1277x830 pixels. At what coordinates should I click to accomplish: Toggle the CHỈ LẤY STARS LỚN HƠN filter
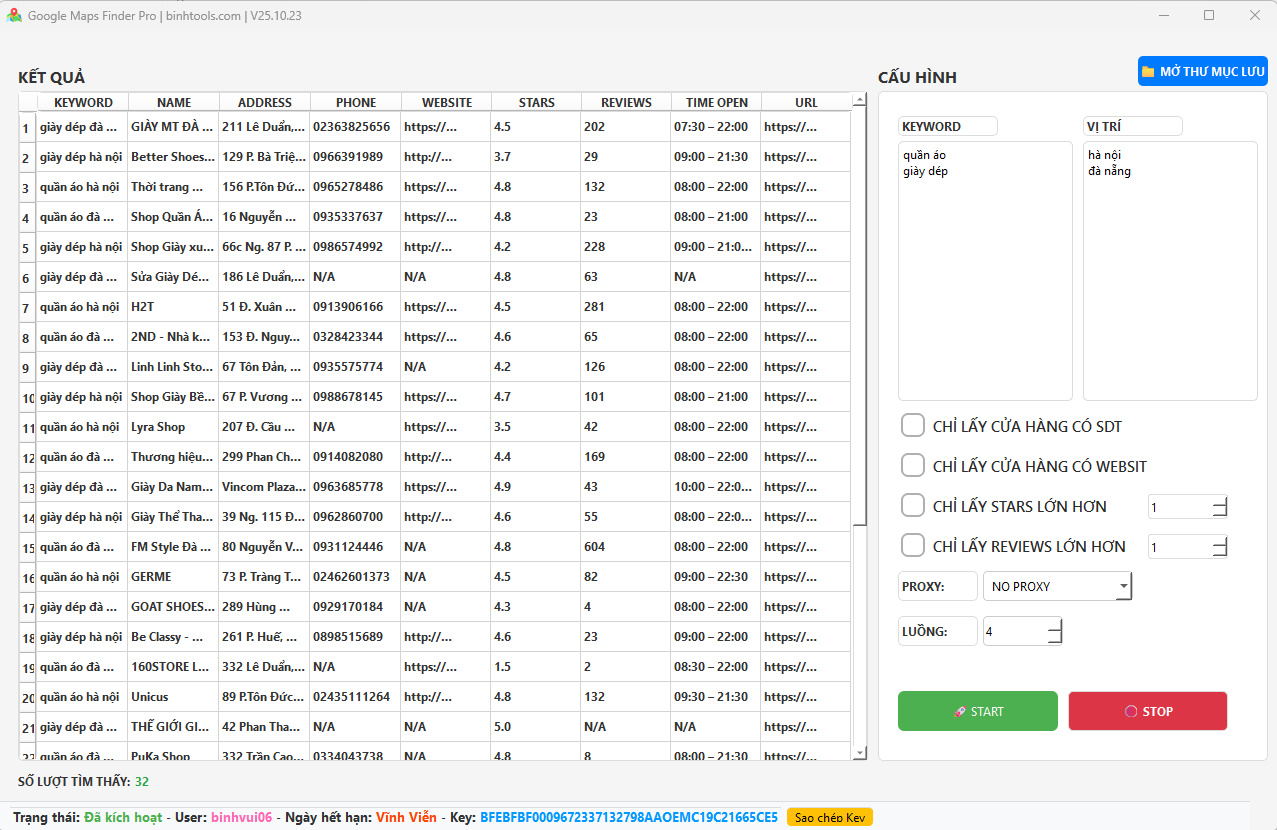coord(912,506)
